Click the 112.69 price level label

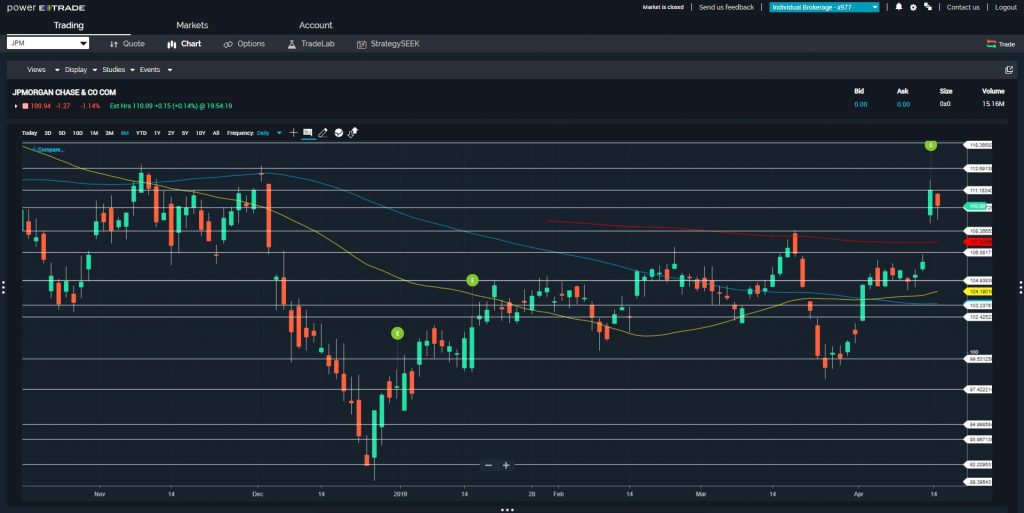point(979,168)
